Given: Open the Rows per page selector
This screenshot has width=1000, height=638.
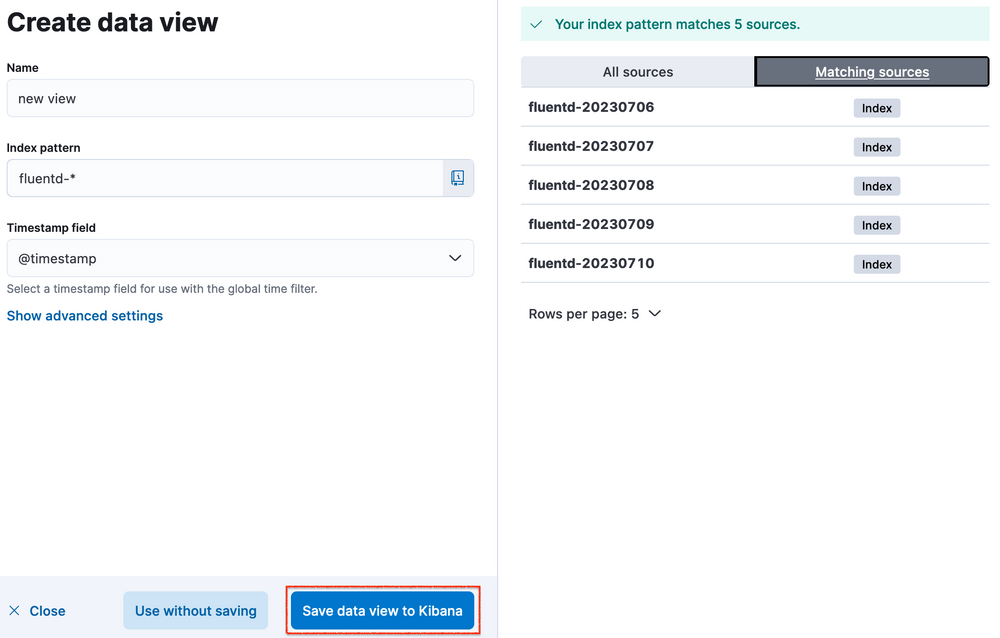Looking at the screenshot, I should [595, 313].
